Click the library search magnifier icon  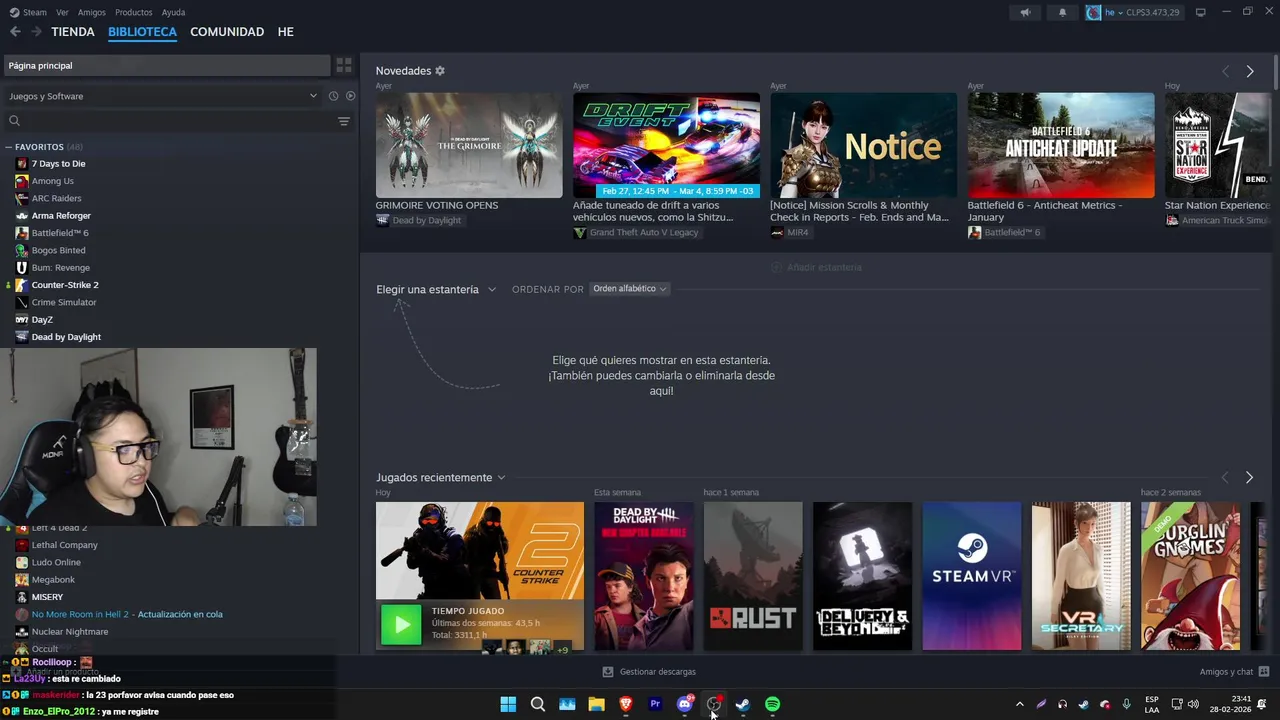(14, 121)
